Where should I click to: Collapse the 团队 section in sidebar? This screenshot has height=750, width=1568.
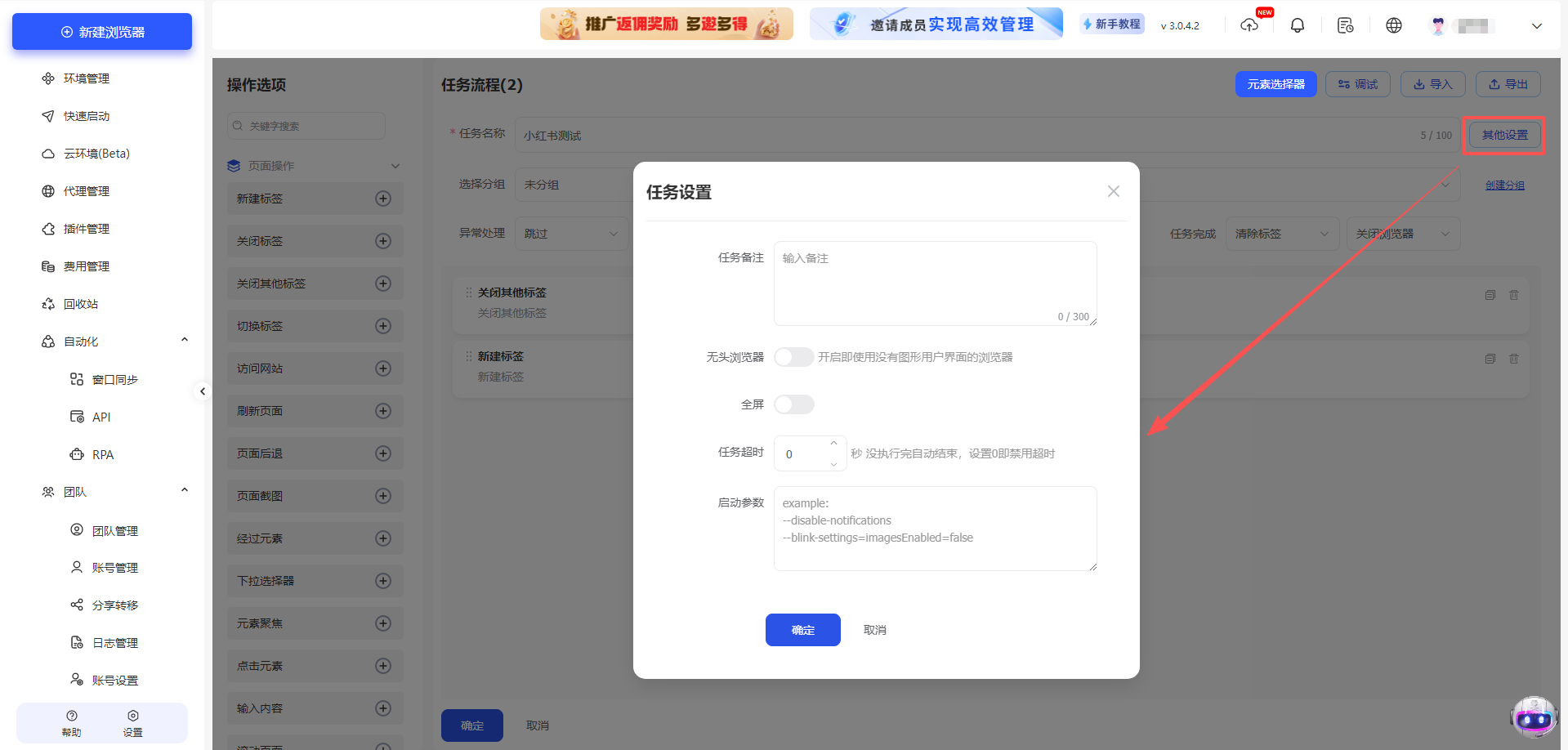184,491
